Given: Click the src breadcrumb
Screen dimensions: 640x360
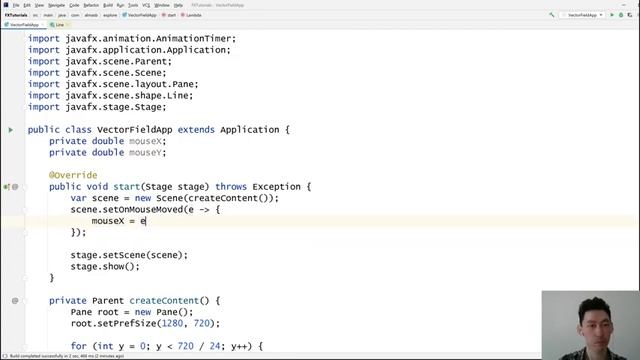Looking at the screenshot, I should point(35,15).
